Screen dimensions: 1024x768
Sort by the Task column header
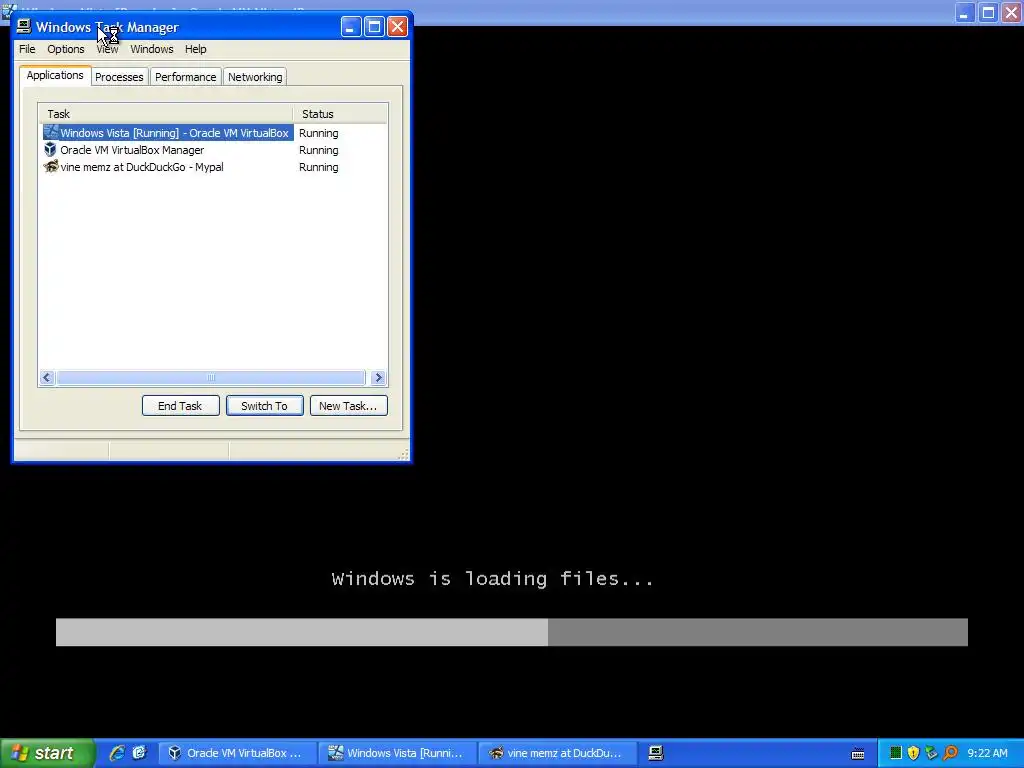click(167, 114)
